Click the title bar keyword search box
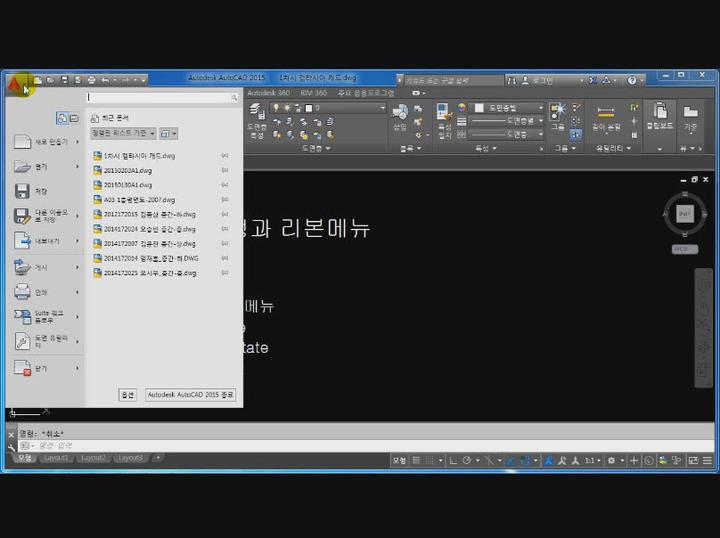Image resolution: width=720 pixels, height=538 pixels. pyautogui.click(x=454, y=80)
